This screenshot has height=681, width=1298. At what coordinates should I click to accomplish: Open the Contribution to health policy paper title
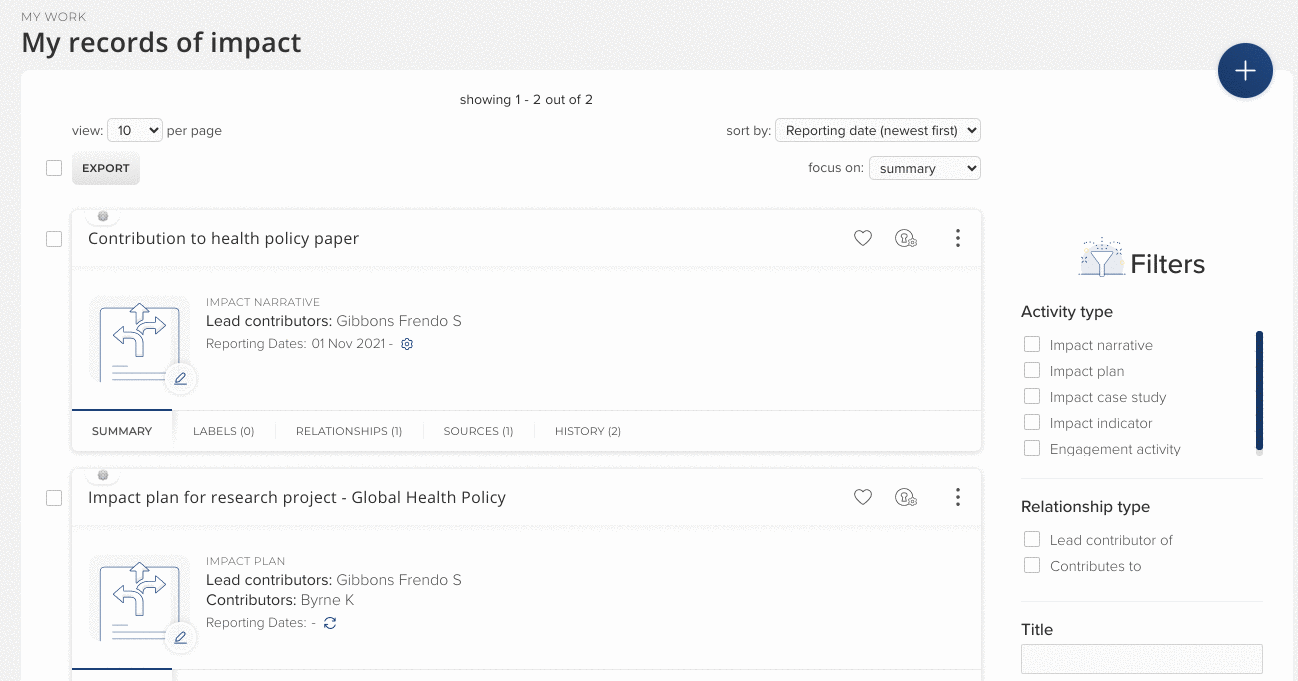tap(223, 238)
